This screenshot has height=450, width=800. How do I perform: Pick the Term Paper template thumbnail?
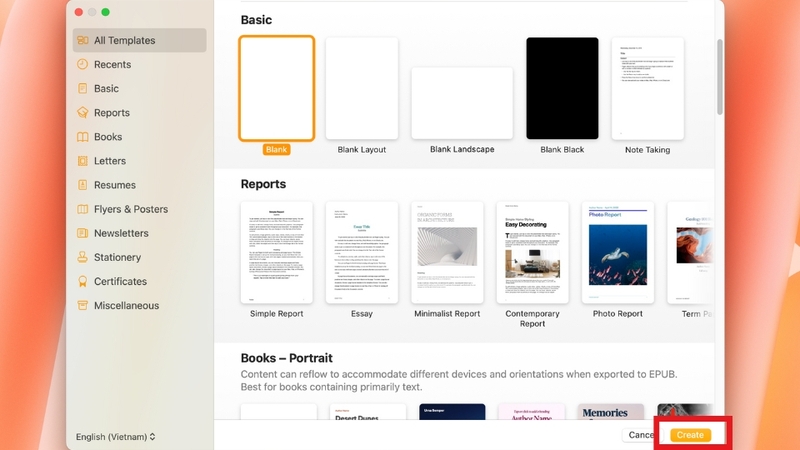pyautogui.click(x=690, y=253)
